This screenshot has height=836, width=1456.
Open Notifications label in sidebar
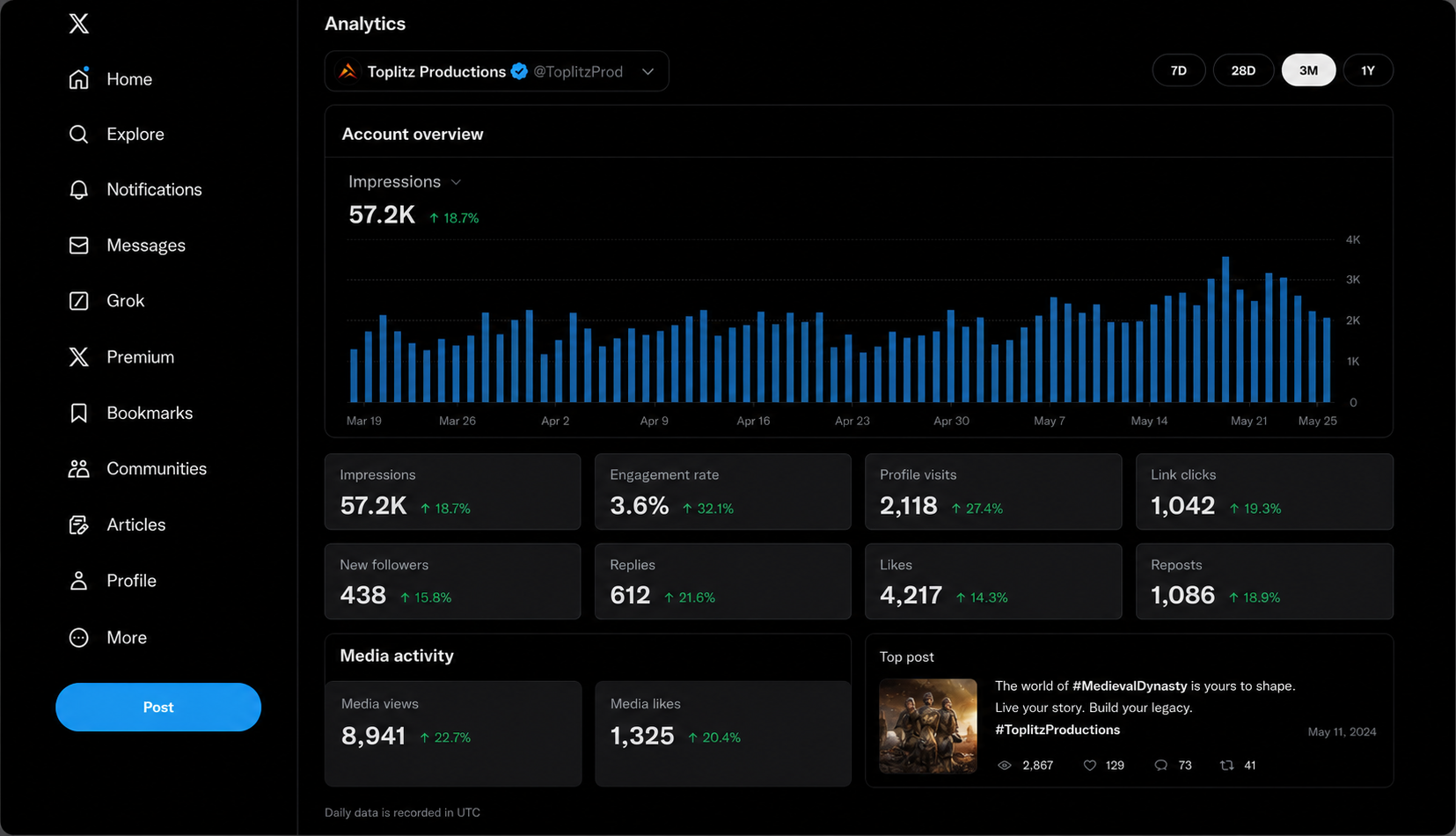pos(154,189)
